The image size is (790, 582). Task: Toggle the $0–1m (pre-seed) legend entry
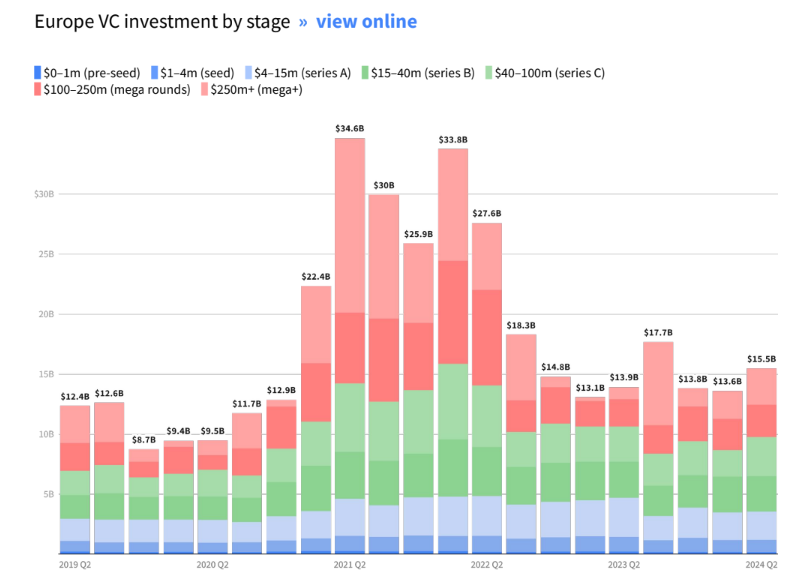click(86, 72)
